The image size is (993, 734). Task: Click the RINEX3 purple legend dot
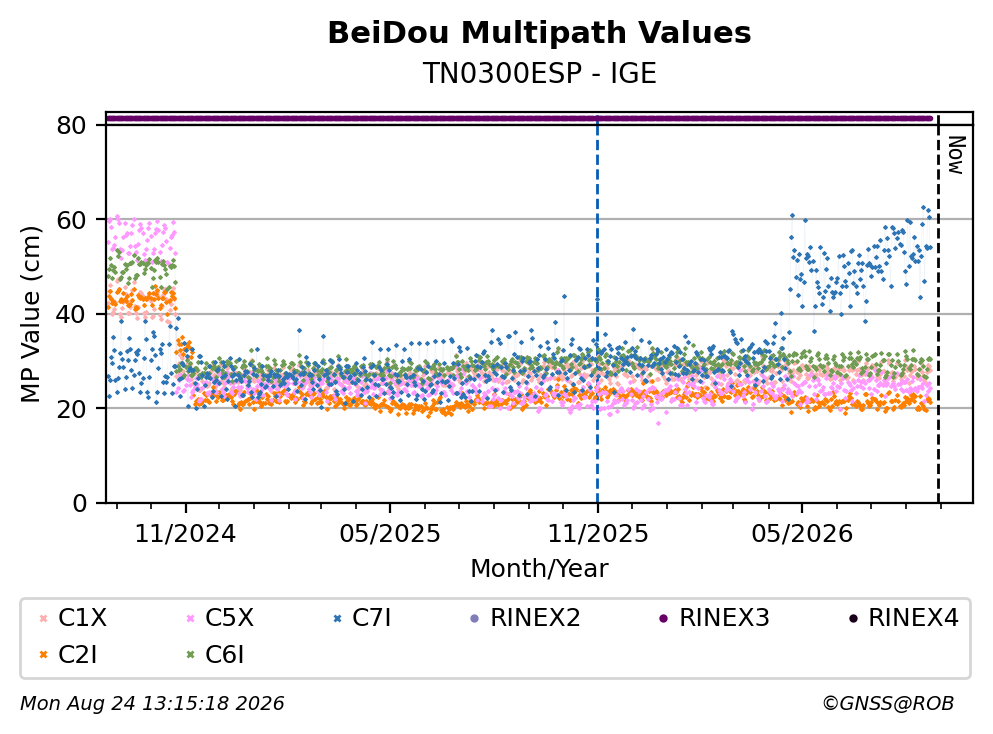click(664, 618)
